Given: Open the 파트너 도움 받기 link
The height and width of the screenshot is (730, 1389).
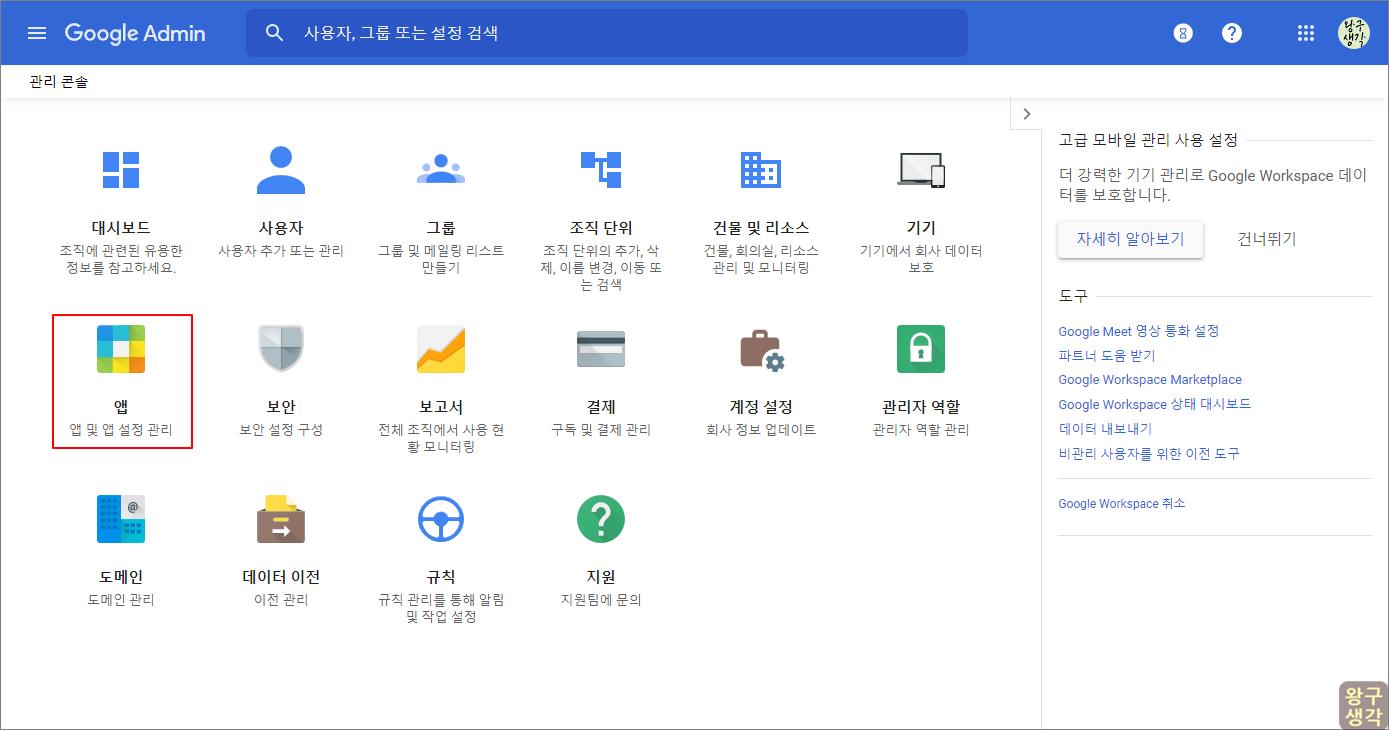Looking at the screenshot, I should point(1107,355).
